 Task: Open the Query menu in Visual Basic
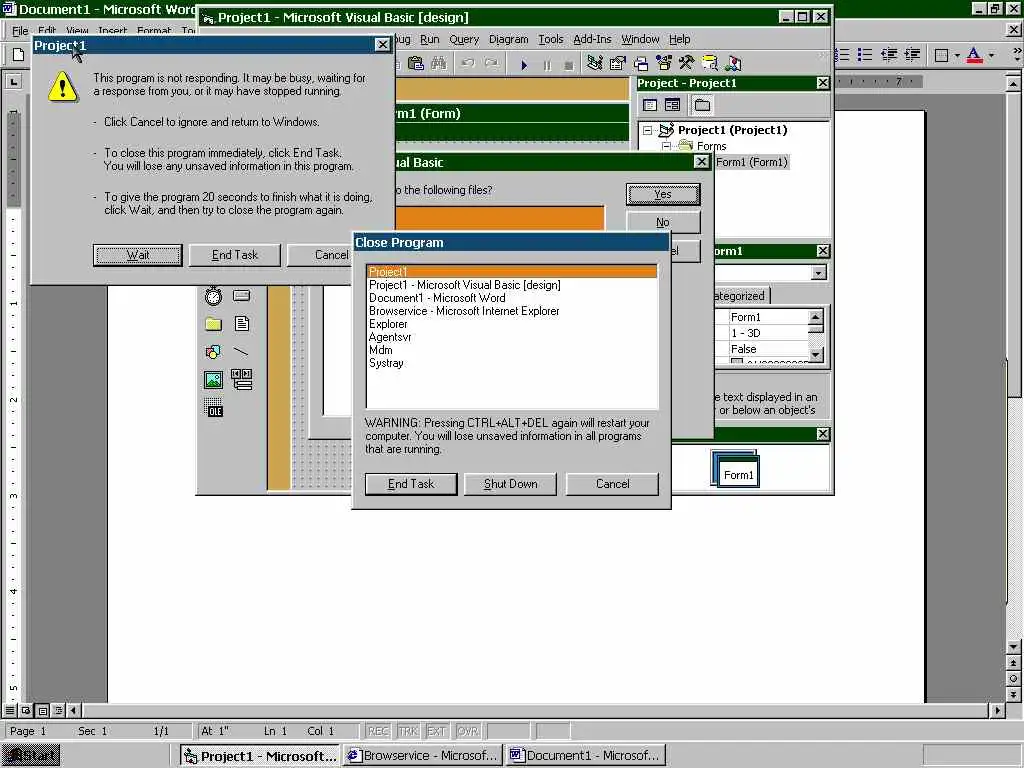(x=464, y=39)
